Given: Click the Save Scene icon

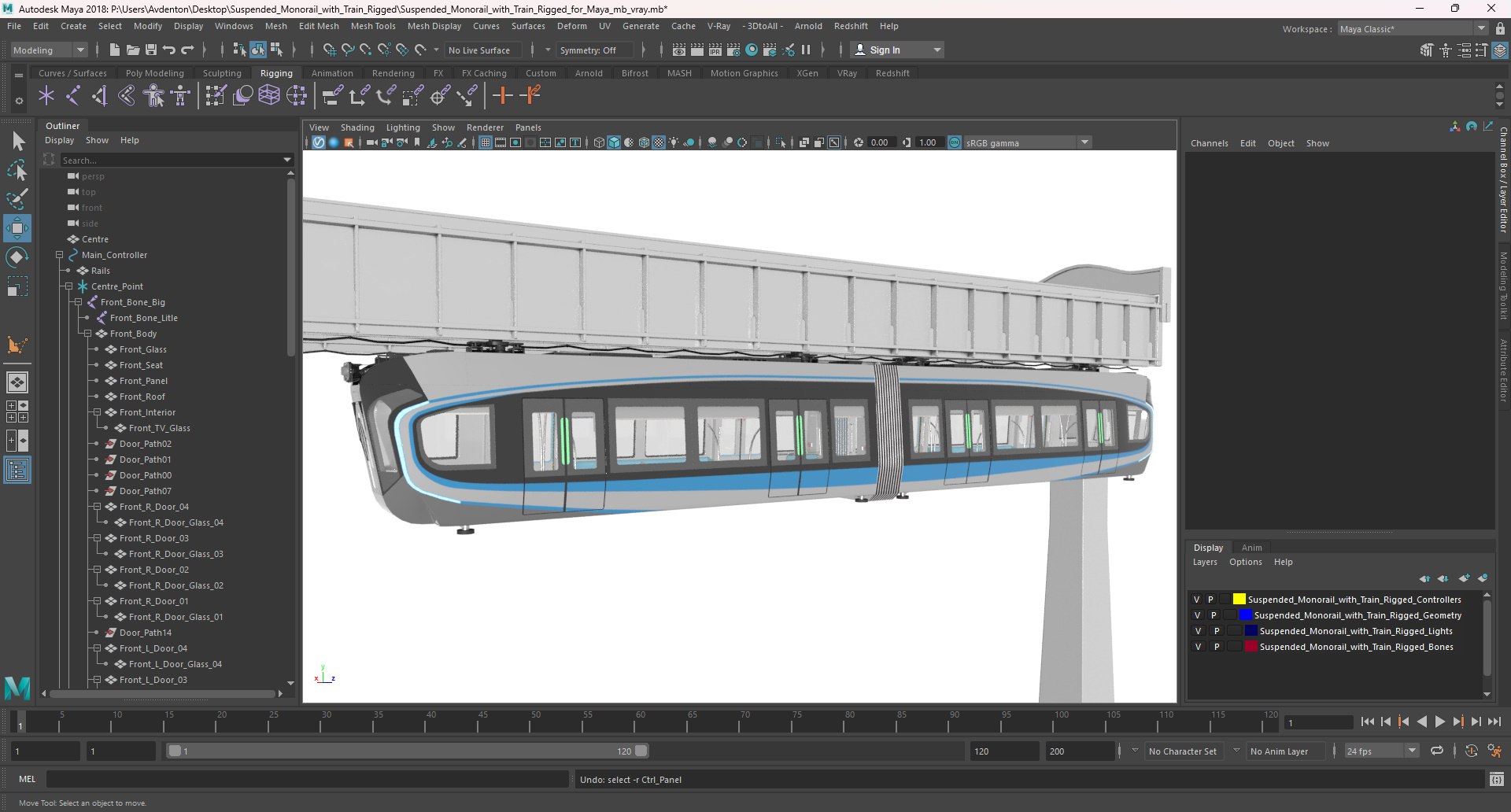Looking at the screenshot, I should pyautogui.click(x=151, y=50).
